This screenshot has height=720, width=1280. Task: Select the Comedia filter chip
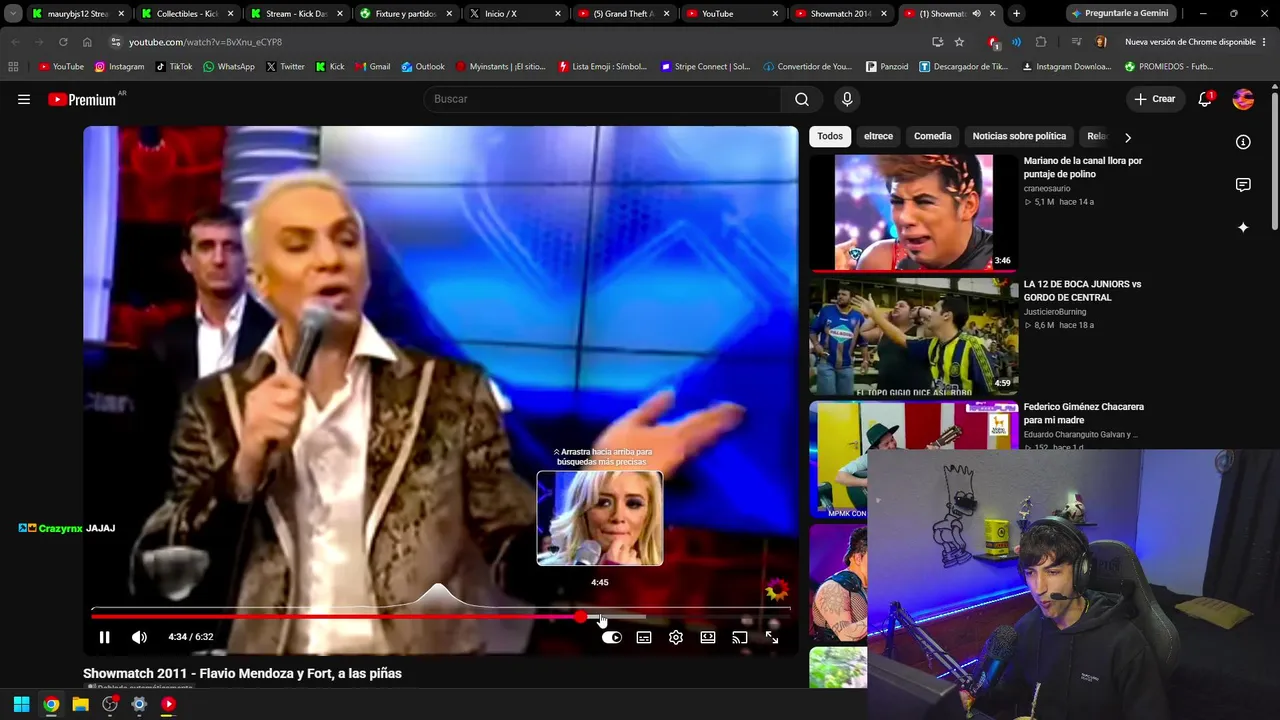[932, 136]
